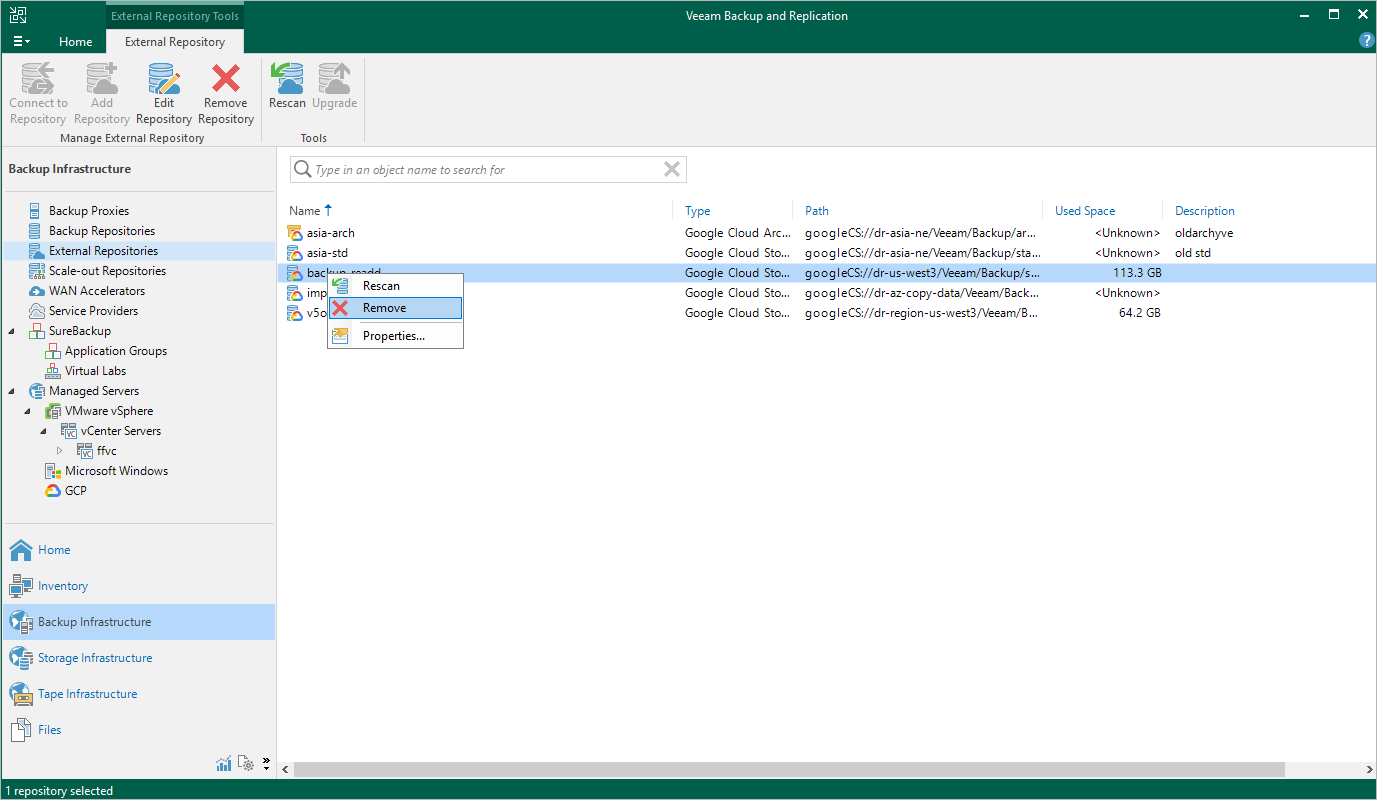
Task: Select the External Repository ribbon tab
Action: [x=175, y=42]
